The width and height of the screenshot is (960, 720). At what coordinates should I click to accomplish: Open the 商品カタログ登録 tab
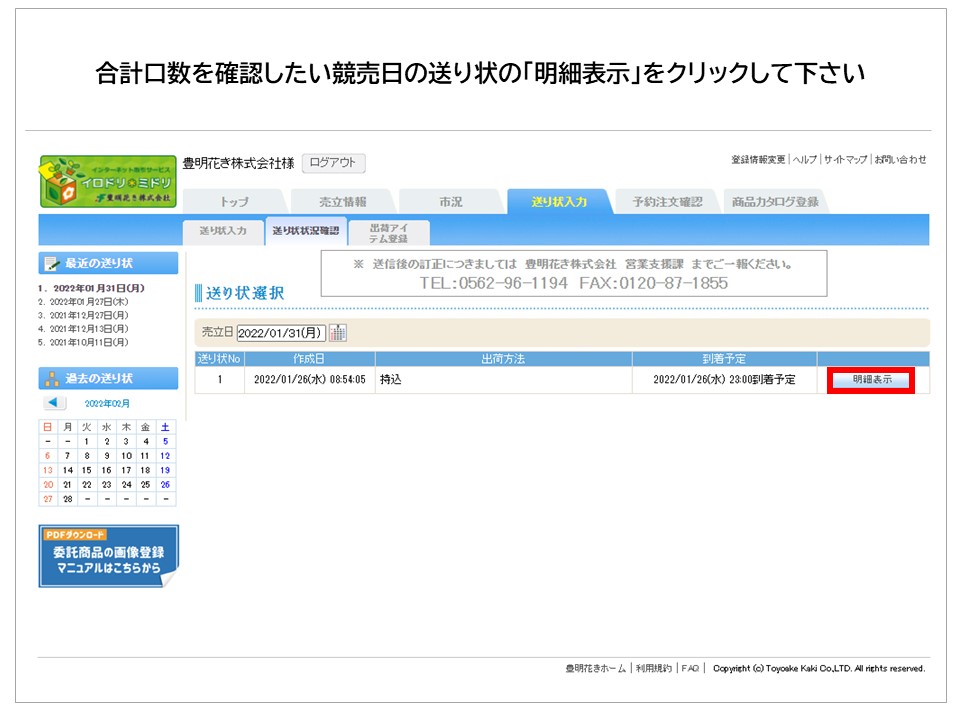775,202
